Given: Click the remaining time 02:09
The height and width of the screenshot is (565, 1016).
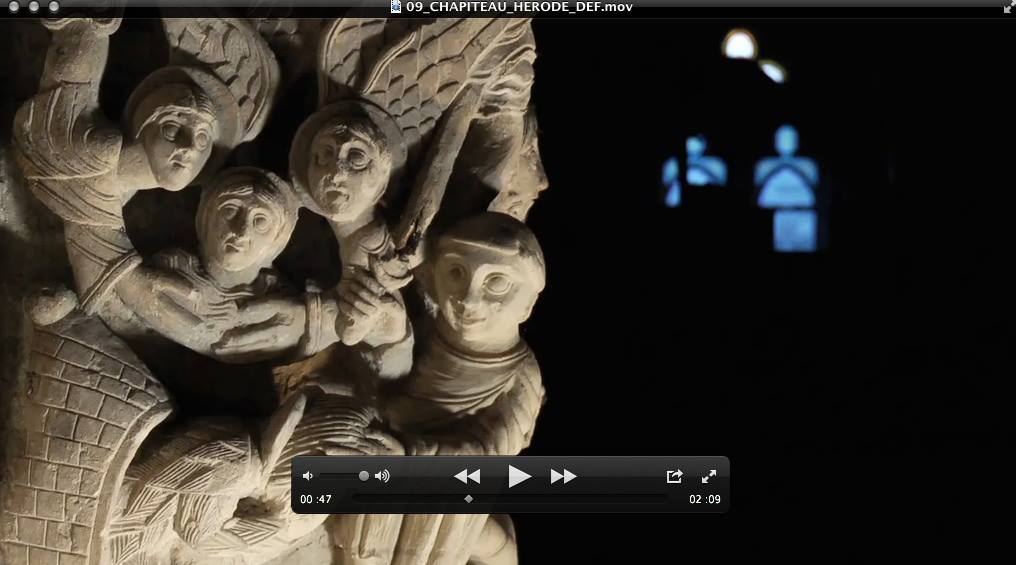Looking at the screenshot, I should point(704,500).
